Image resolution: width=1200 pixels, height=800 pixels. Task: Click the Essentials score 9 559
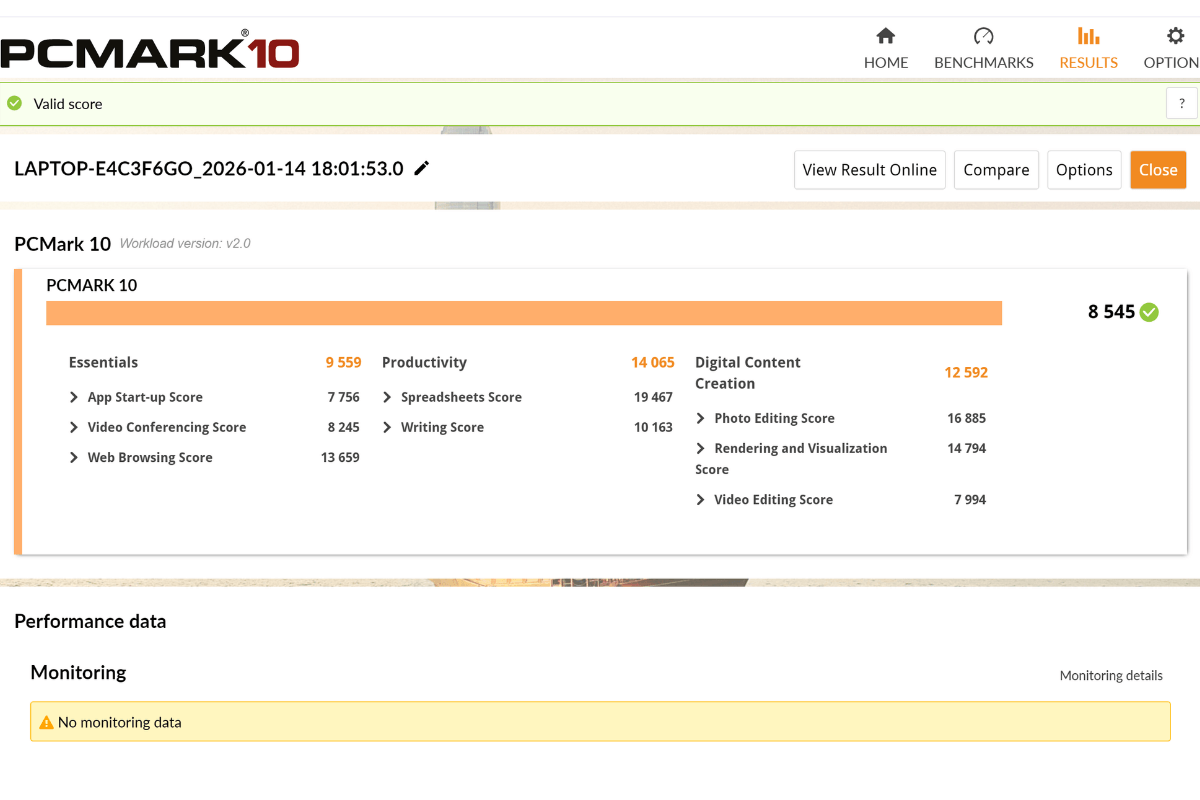click(343, 362)
